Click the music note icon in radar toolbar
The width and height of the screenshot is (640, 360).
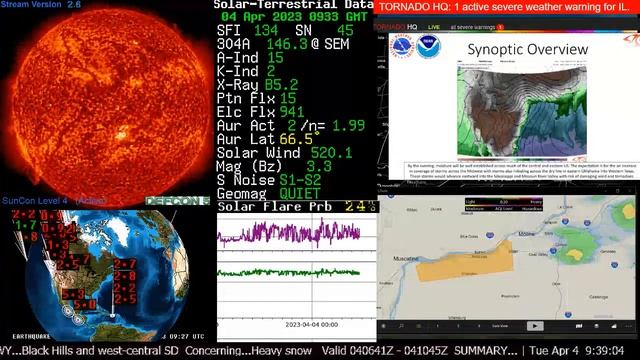coord(401,326)
